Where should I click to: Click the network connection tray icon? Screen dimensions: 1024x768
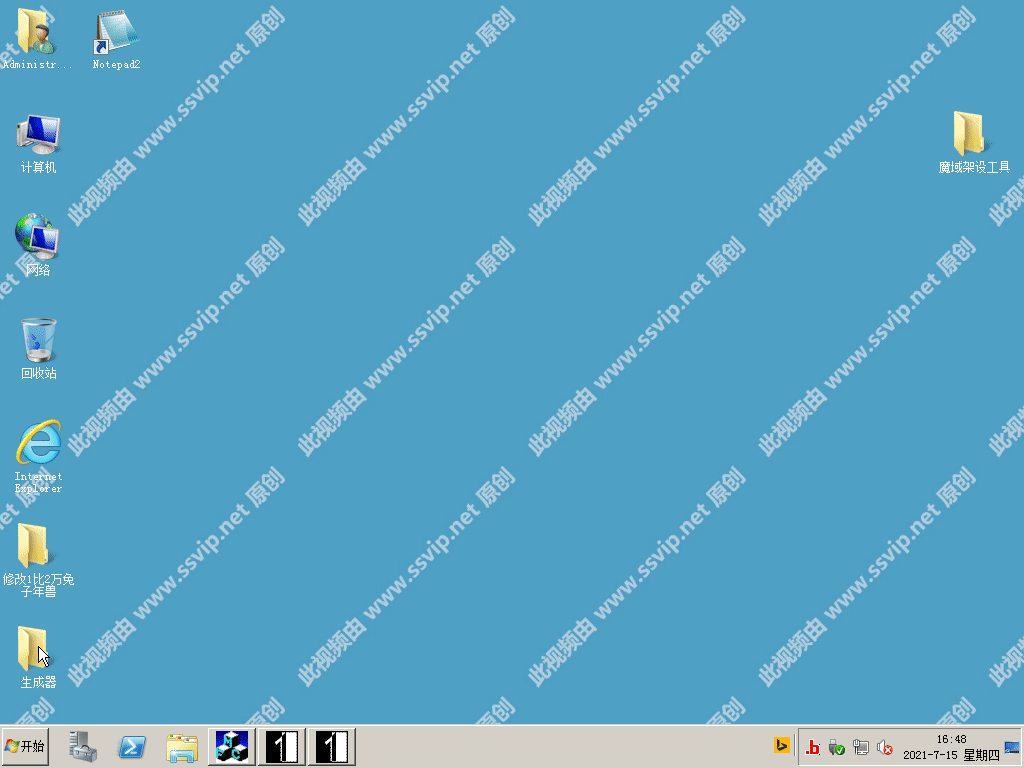(861, 746)
